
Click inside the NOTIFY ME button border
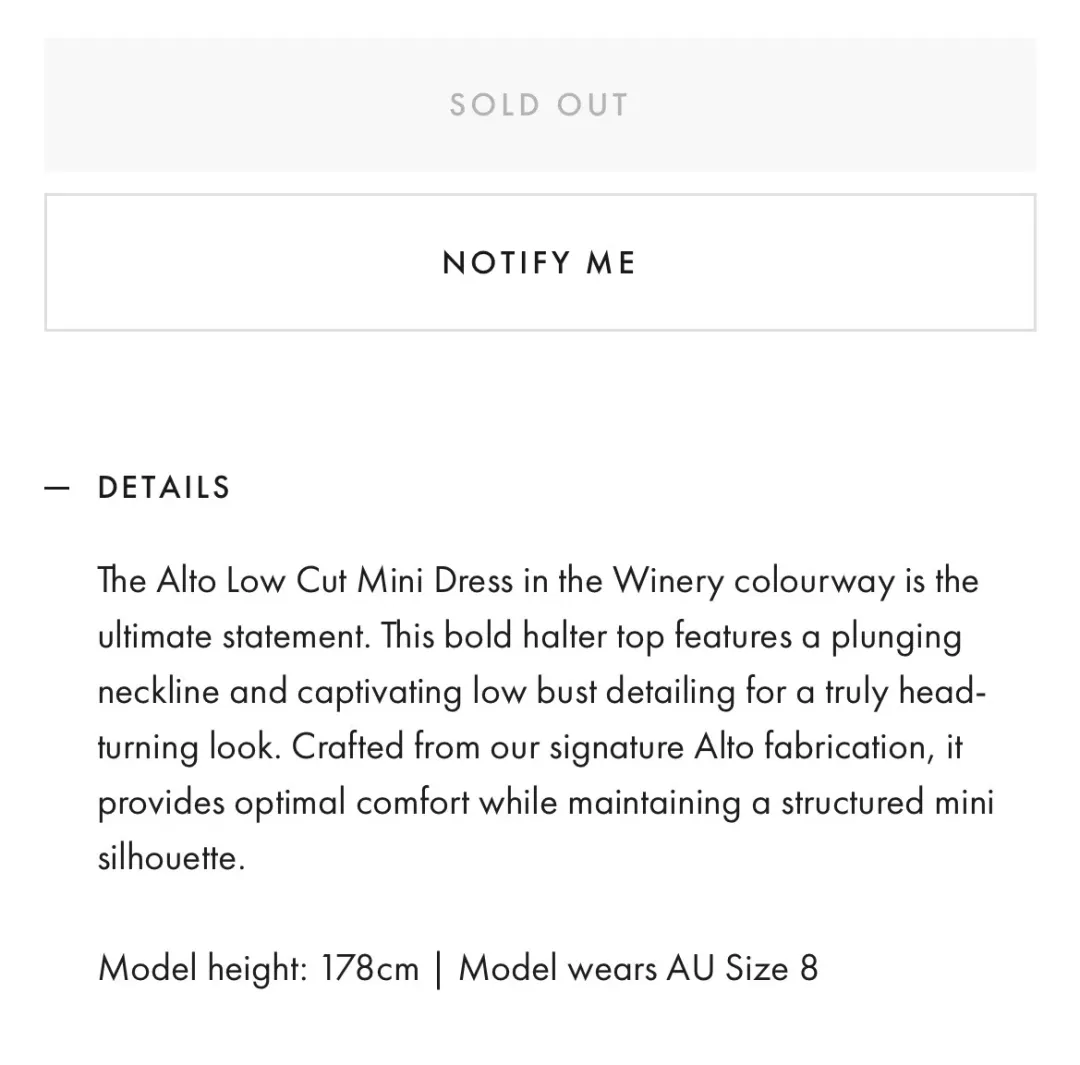[x=539, y=262]
